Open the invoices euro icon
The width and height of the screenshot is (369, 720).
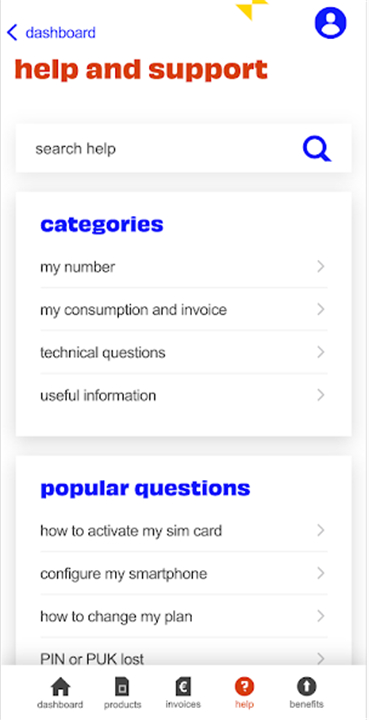pos(183,687)
